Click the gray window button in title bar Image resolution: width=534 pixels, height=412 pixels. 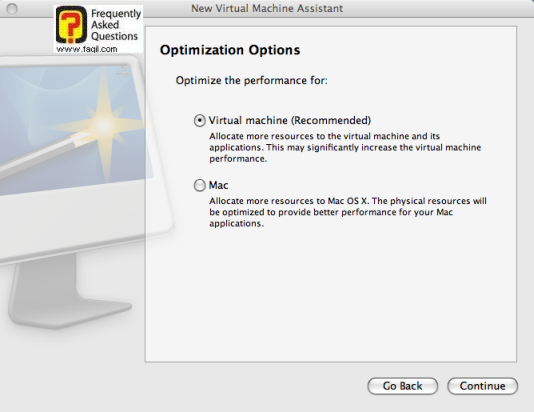tap(12, 9)
